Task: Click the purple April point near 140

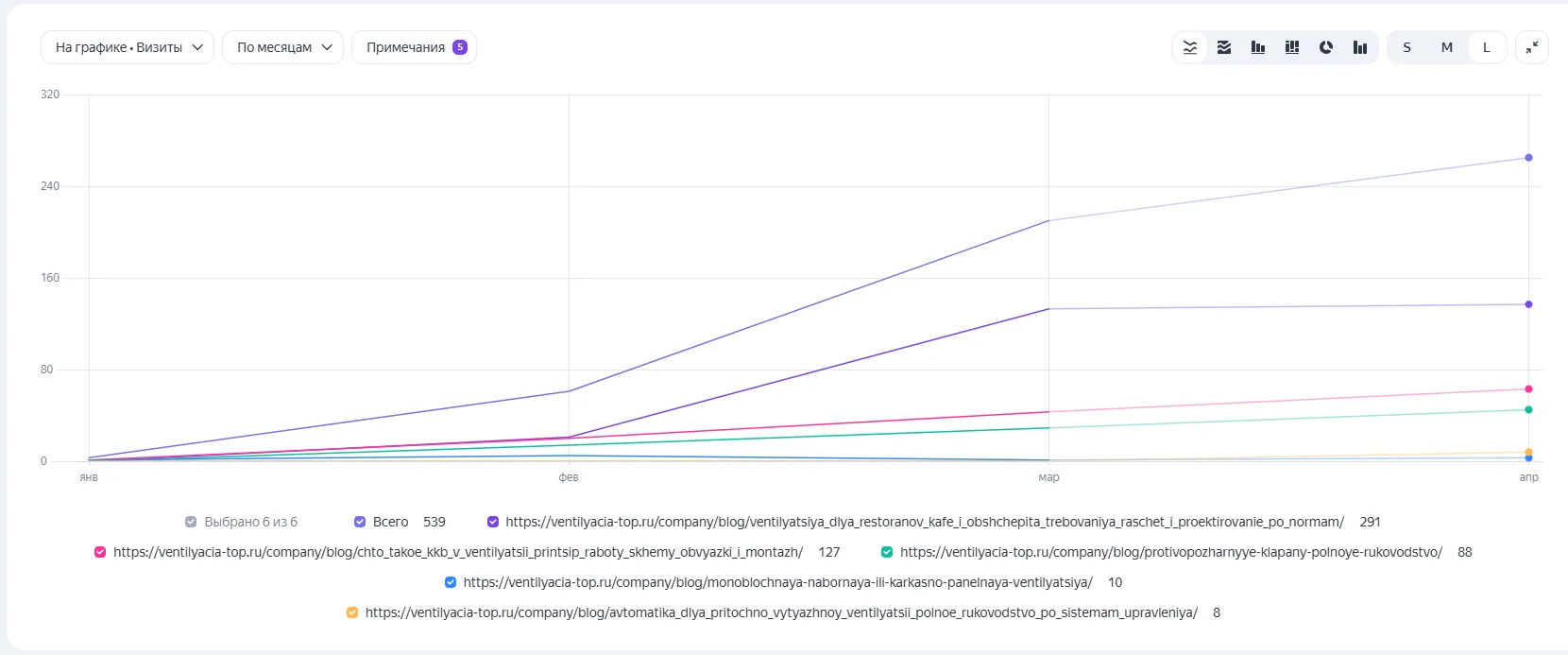Action: (x=1528, y=304)
